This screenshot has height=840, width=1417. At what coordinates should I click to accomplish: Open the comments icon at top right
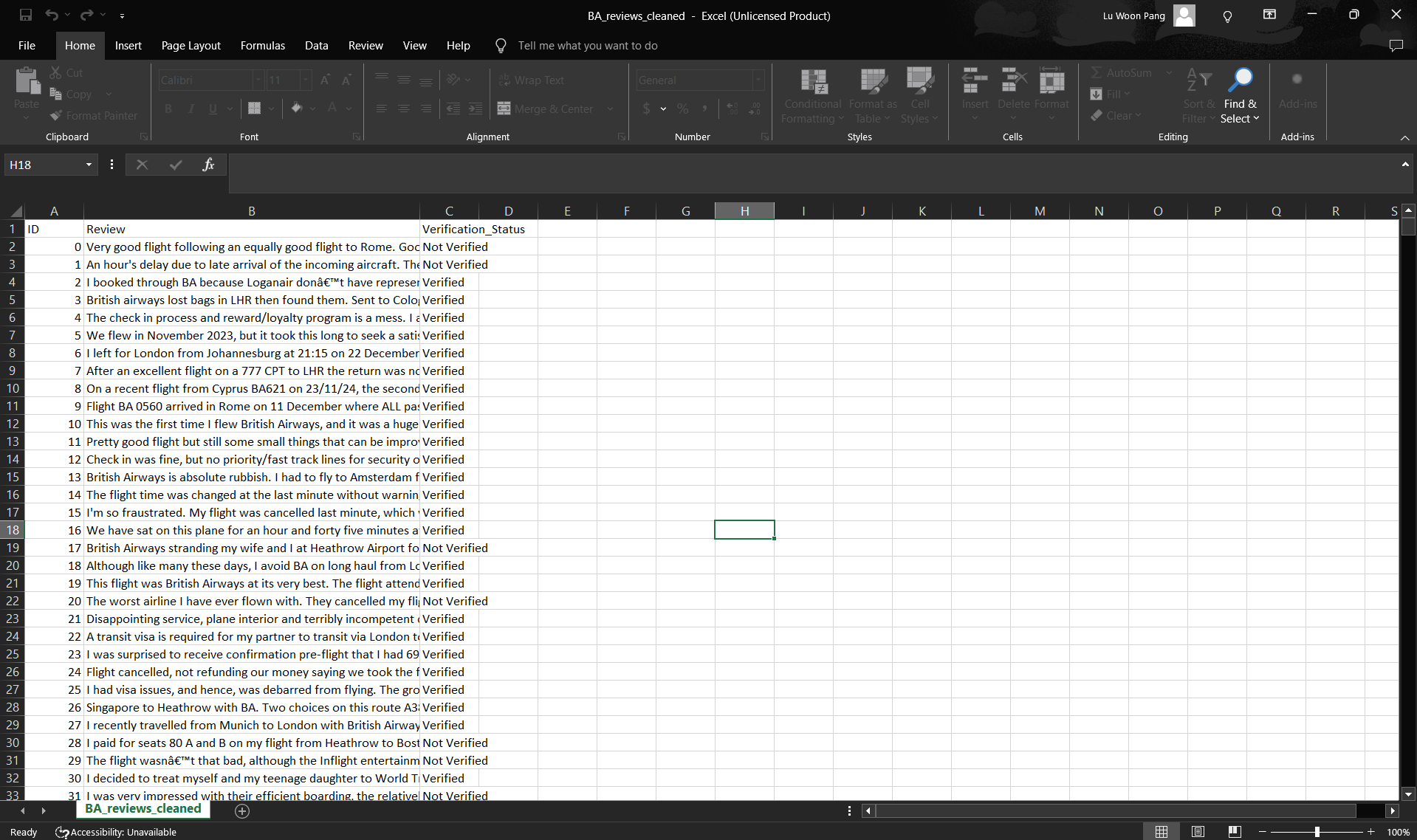1396,46
